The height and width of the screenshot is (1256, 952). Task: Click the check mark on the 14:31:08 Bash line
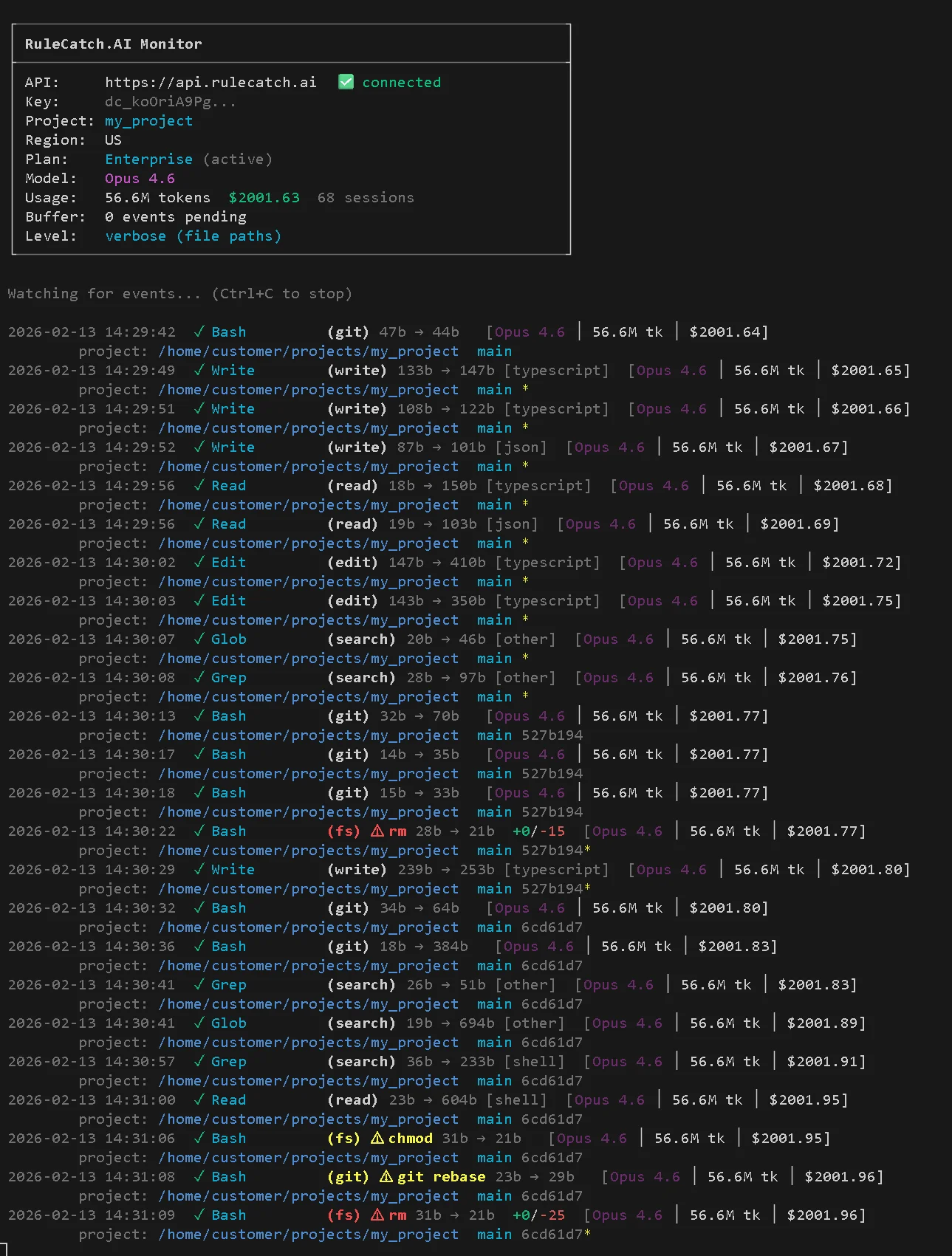pyautogui.click(x=199, y=1176)
